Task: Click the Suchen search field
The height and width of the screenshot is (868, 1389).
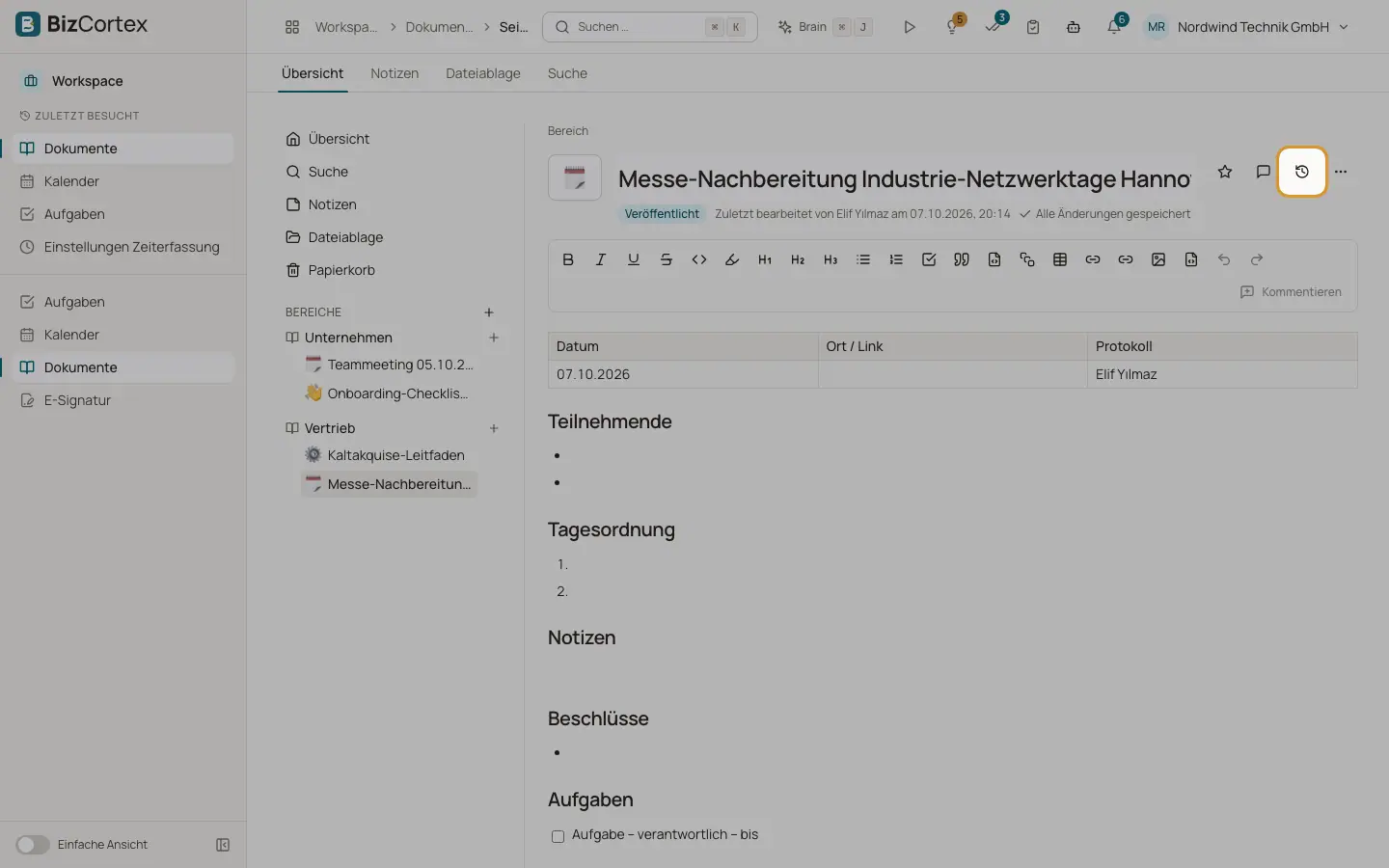Action: (650, 27)
